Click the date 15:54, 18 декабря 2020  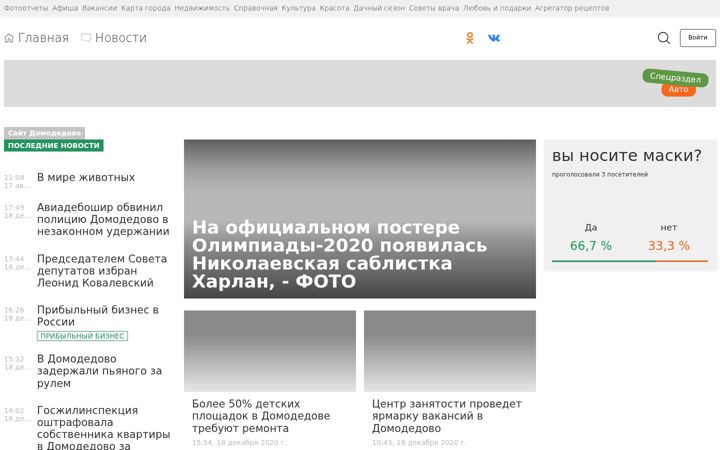[239, 443]
